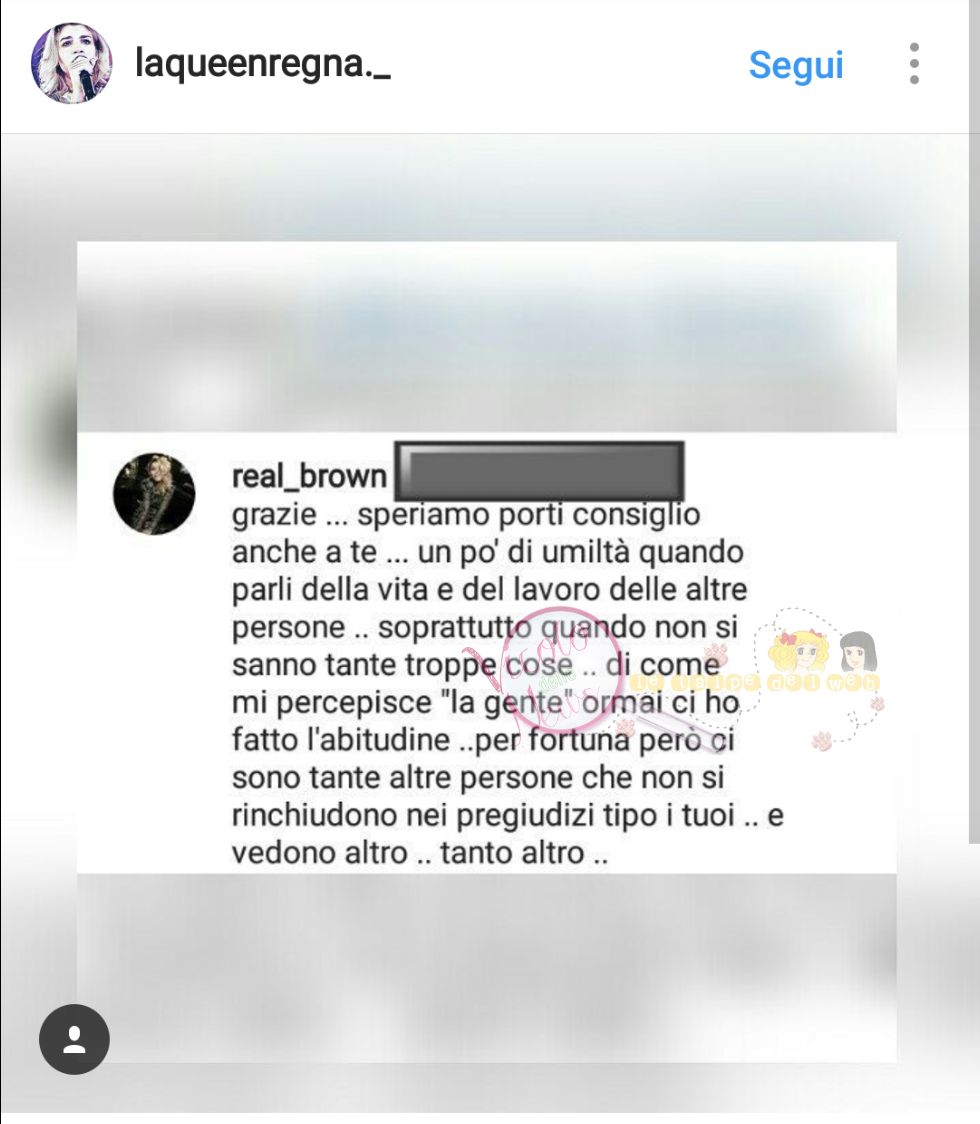Click the real_brown username in the comment

(309, 476)
